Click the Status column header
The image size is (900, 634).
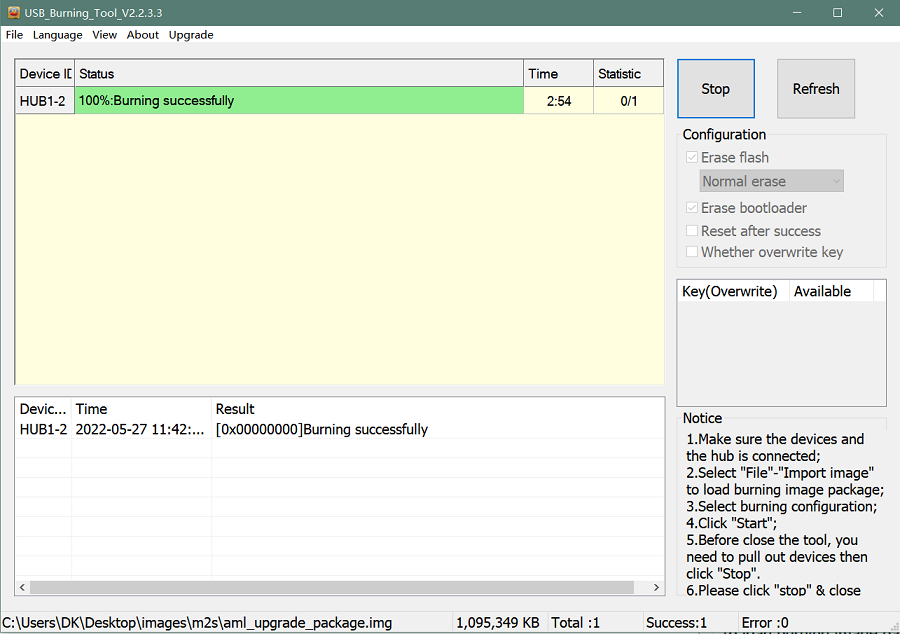coord(298,73)
